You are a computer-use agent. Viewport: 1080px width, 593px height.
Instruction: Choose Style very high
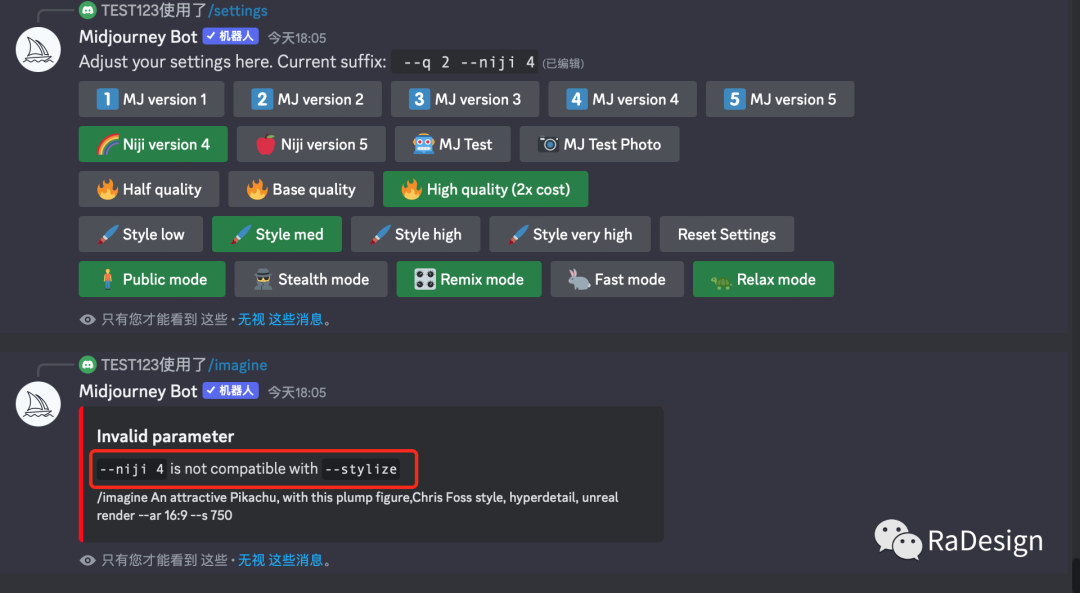[570, 234]
